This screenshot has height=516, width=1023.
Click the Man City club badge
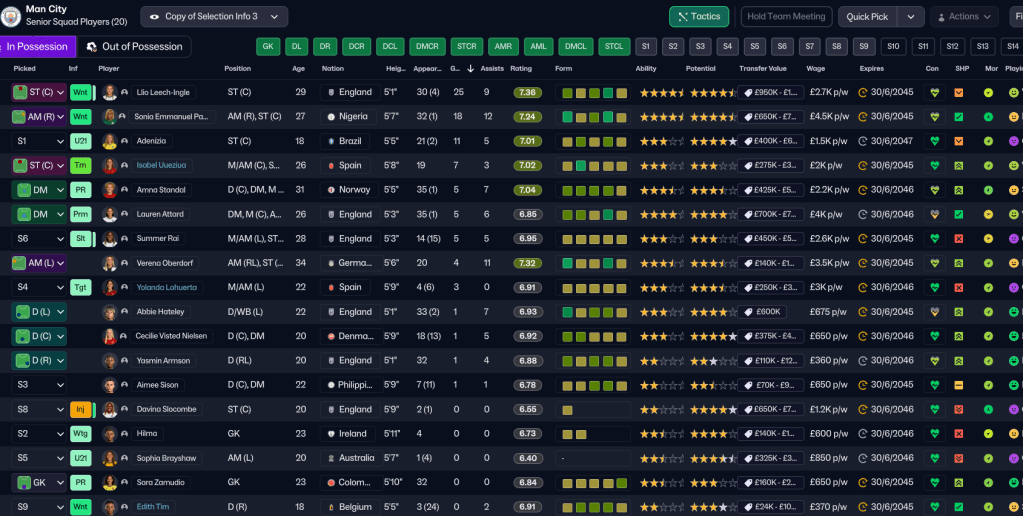click(x=12, y=16)
